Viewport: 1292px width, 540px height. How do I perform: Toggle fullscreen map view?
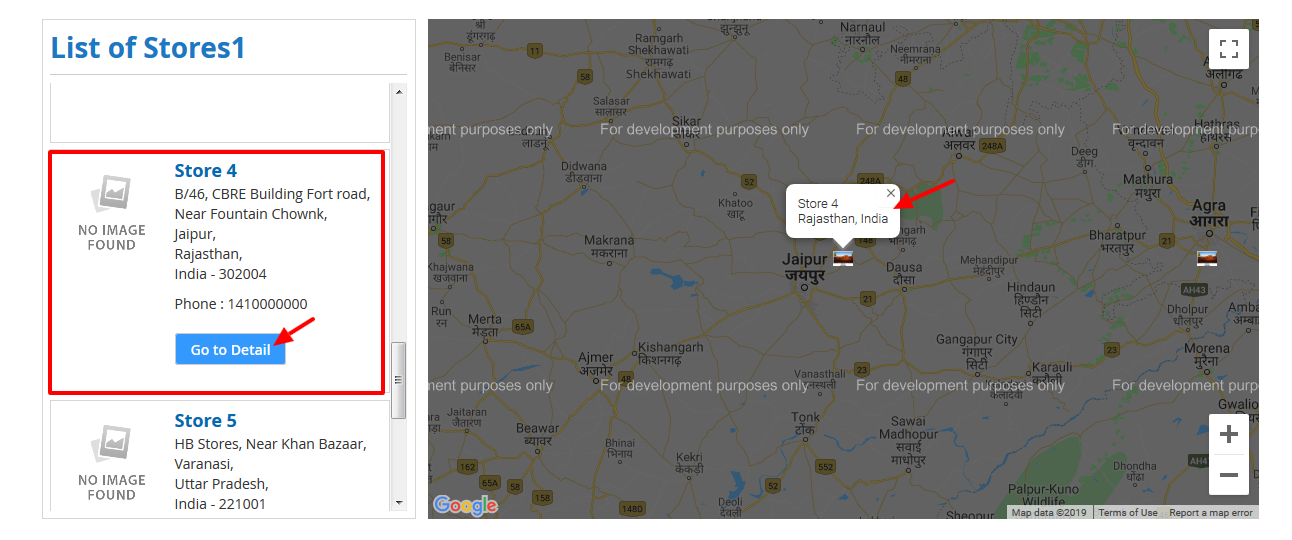(1229, 48)
